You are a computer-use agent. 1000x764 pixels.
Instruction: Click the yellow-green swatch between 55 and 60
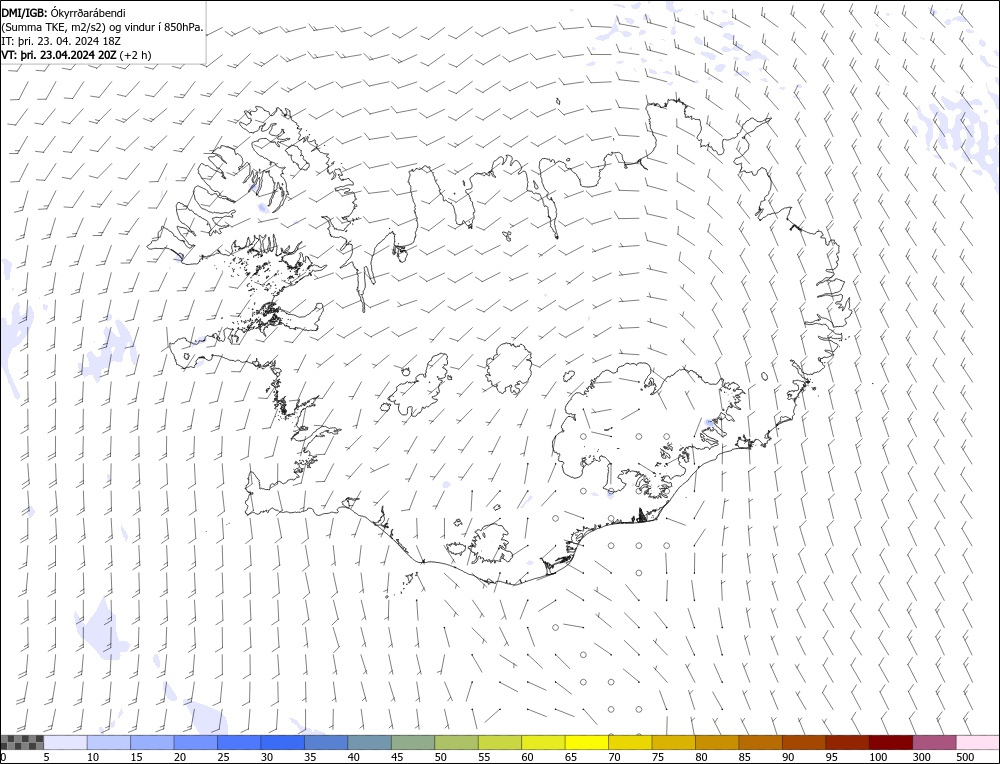[x=500, y=742]
